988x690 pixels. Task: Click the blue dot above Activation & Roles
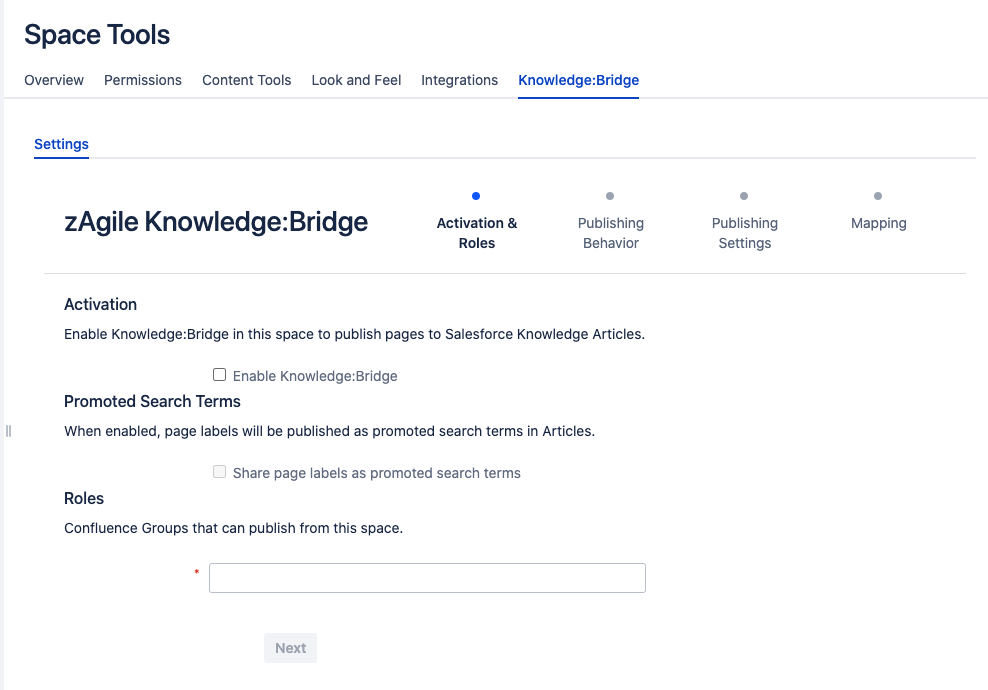pos(476,196)
